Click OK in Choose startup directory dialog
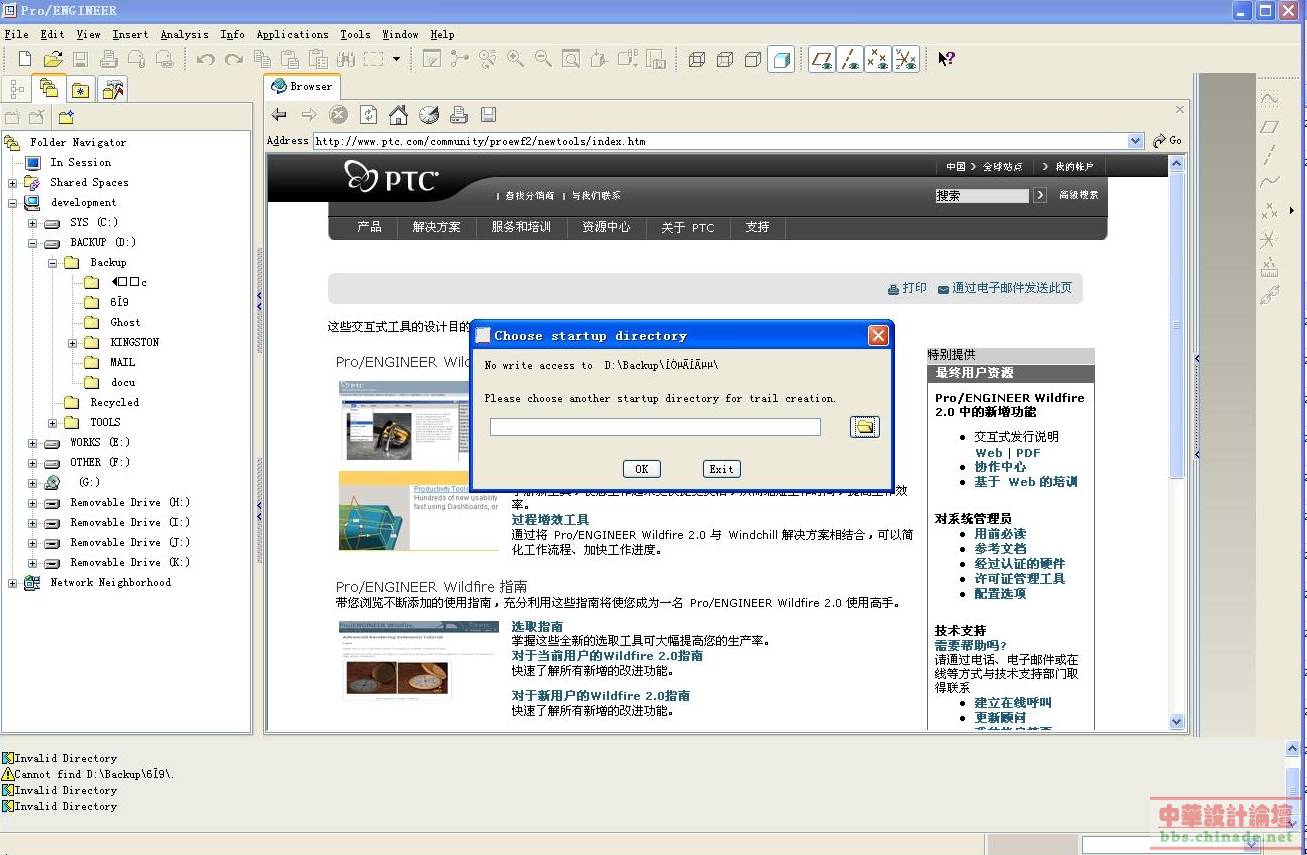Viewport: 1307px width, 855px height. point(641,469)
